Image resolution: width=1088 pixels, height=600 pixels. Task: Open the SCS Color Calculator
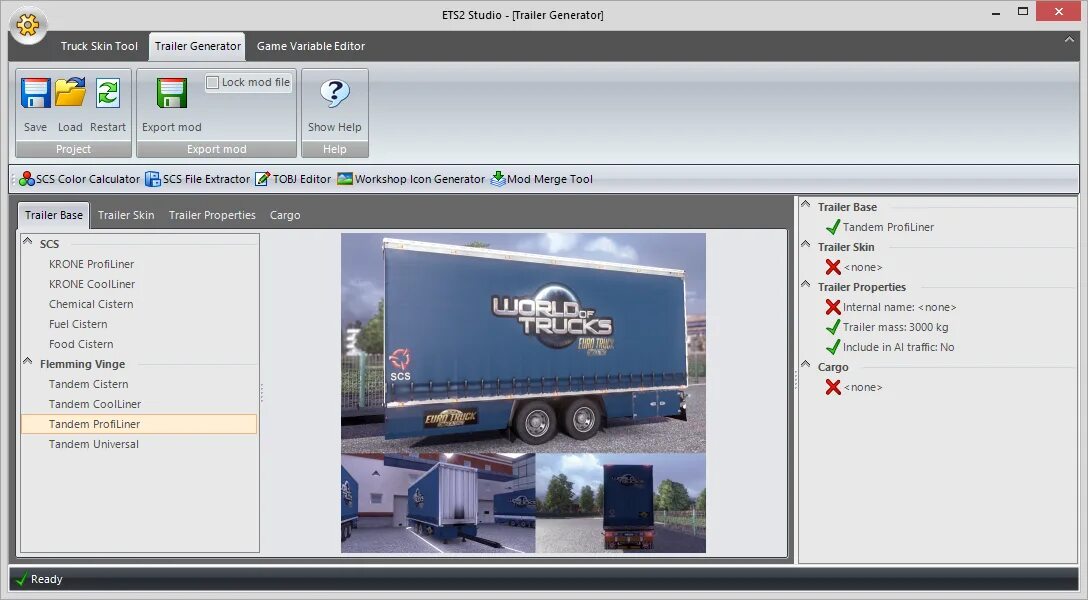point(80,179)
